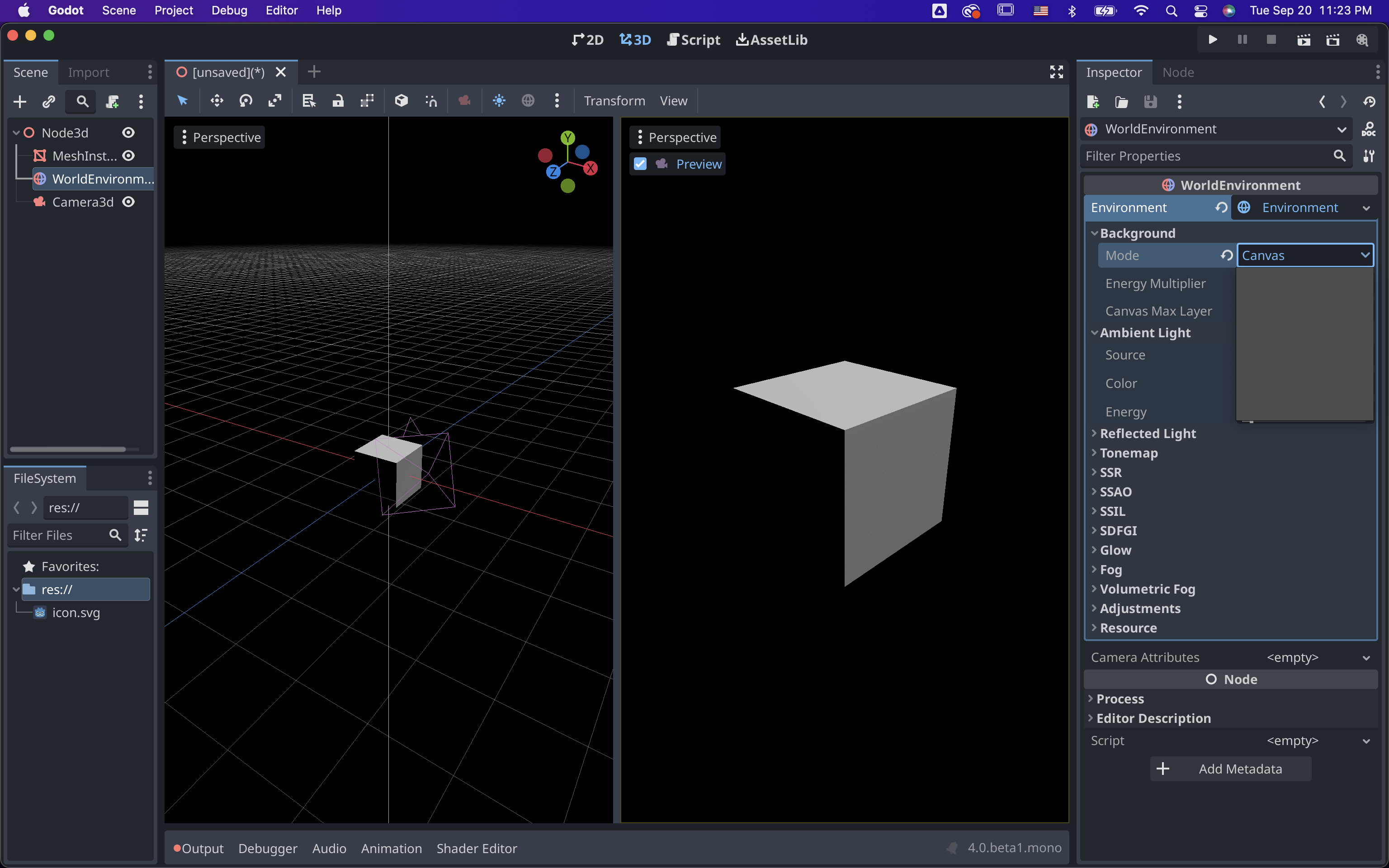Click the Add Metadata button
1389x868 pixels.
(1229, 769)
